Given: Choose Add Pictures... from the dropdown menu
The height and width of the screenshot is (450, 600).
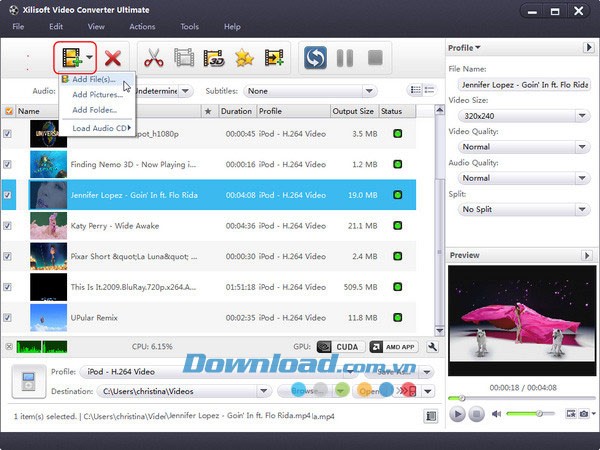Looking at the screenshot, I should click(x=97, y=95).
